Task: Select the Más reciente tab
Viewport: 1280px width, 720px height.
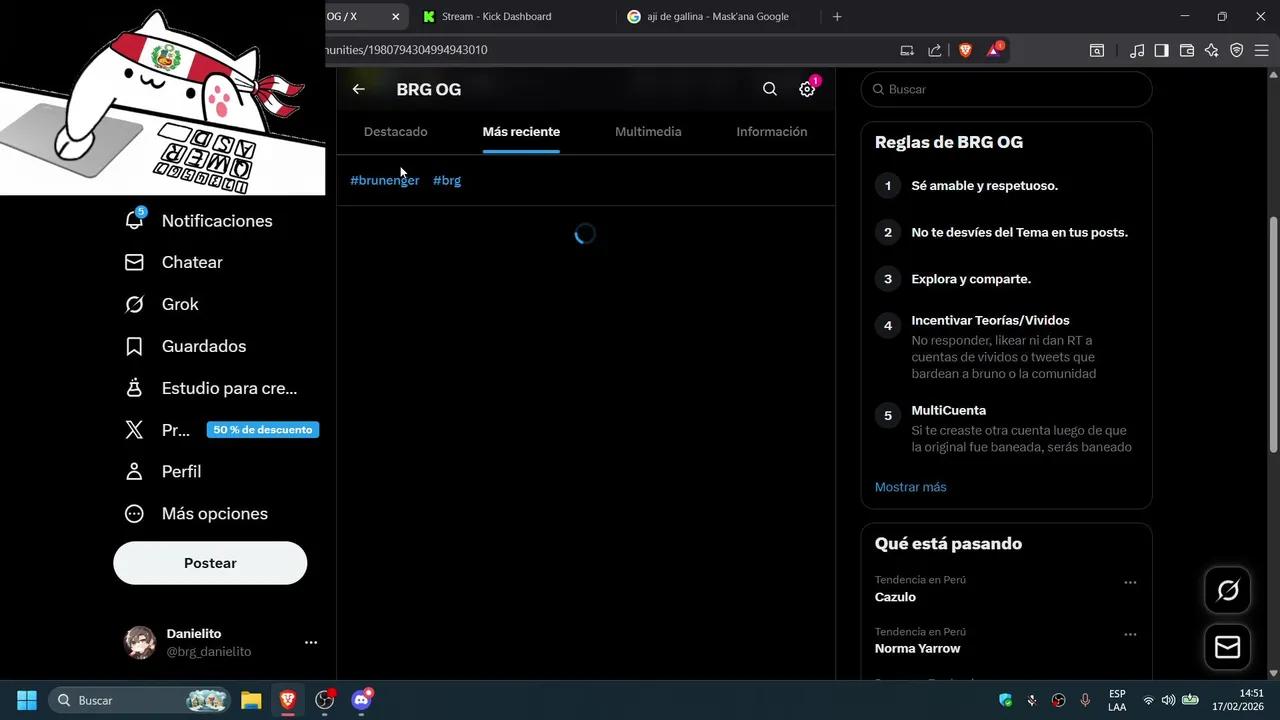Action: pyautogui.click(x=521, y=132)
